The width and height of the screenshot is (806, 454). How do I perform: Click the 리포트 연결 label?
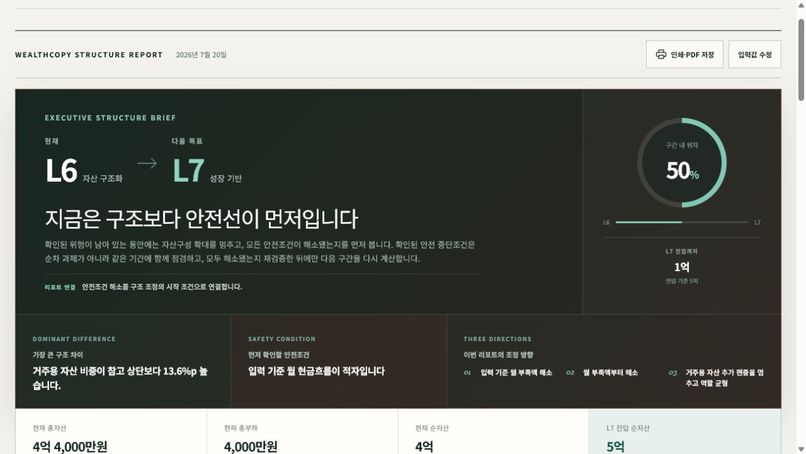click(x=60, y=287)
